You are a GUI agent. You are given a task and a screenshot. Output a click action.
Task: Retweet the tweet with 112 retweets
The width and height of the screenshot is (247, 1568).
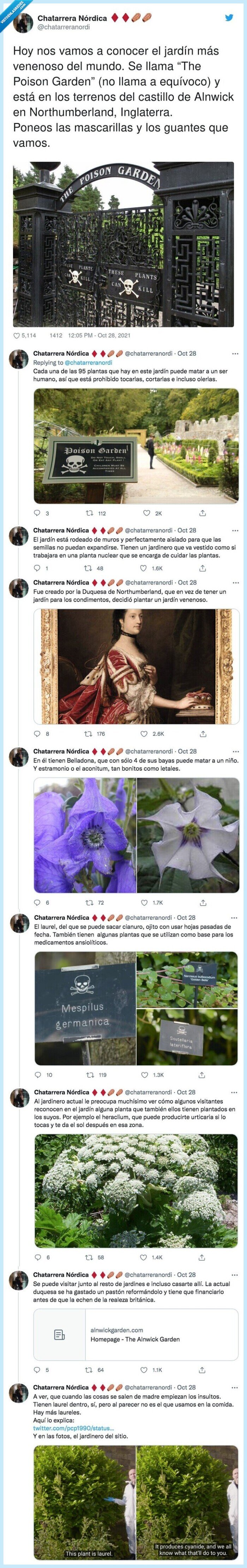click(x=90, y=513)
